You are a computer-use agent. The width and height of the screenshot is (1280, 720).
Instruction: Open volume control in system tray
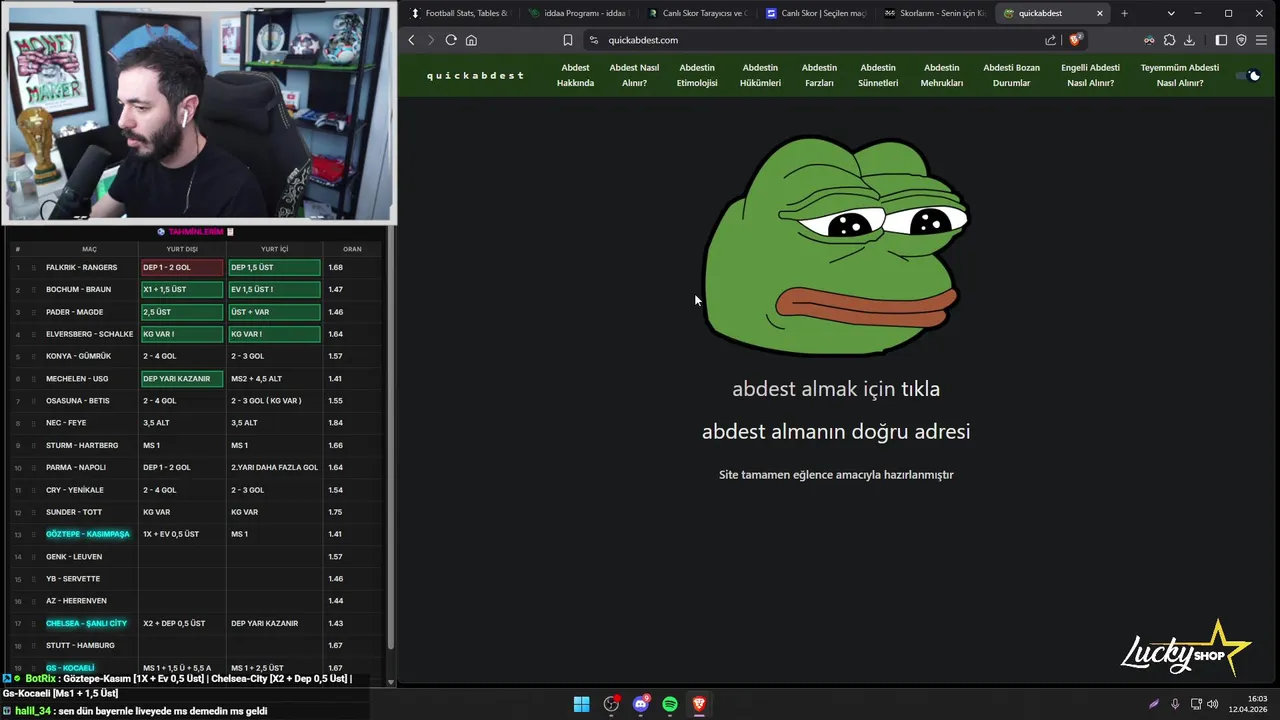pos(1213,704)
